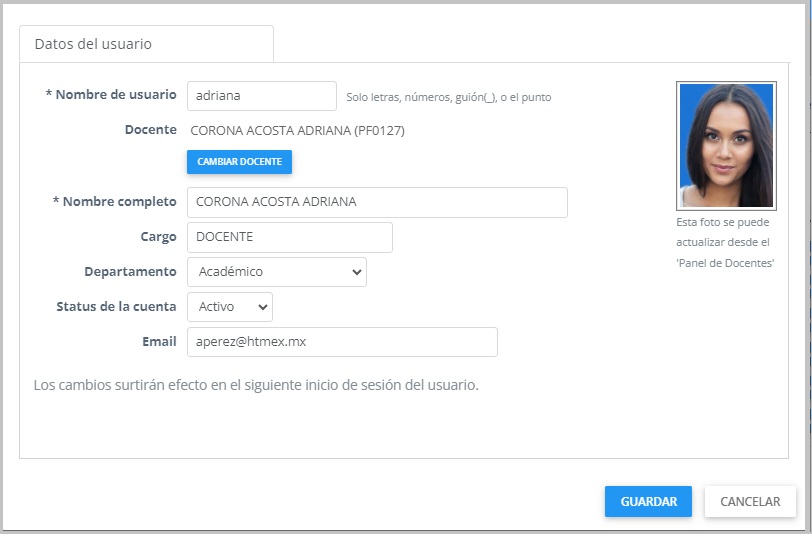Click the 'Panel de Docentes' photo caption
This screenshot has width=812, height=534.
click(725, 262)
